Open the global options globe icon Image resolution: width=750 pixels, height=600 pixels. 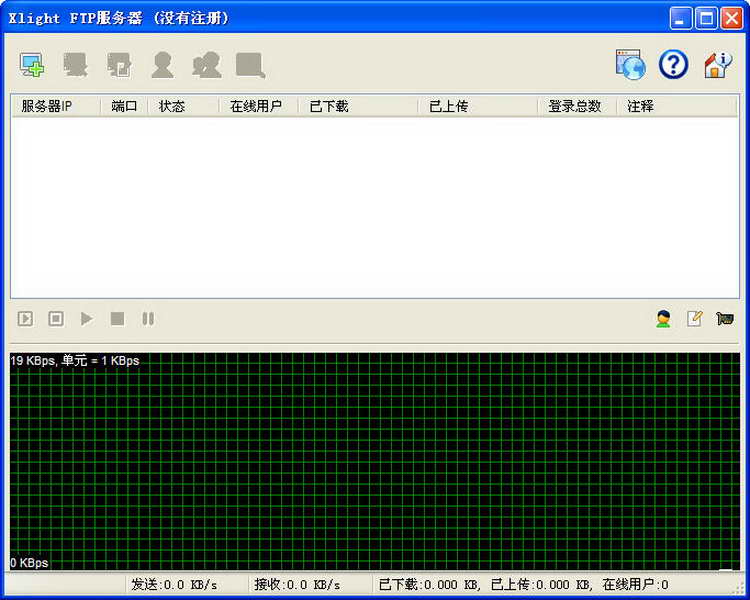pos(630,65)
